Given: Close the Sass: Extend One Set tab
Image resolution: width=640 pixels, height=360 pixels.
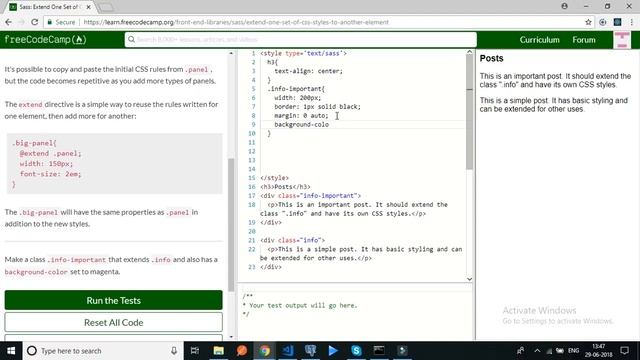Looking at the screenshot, I should [x=89, y=7].
